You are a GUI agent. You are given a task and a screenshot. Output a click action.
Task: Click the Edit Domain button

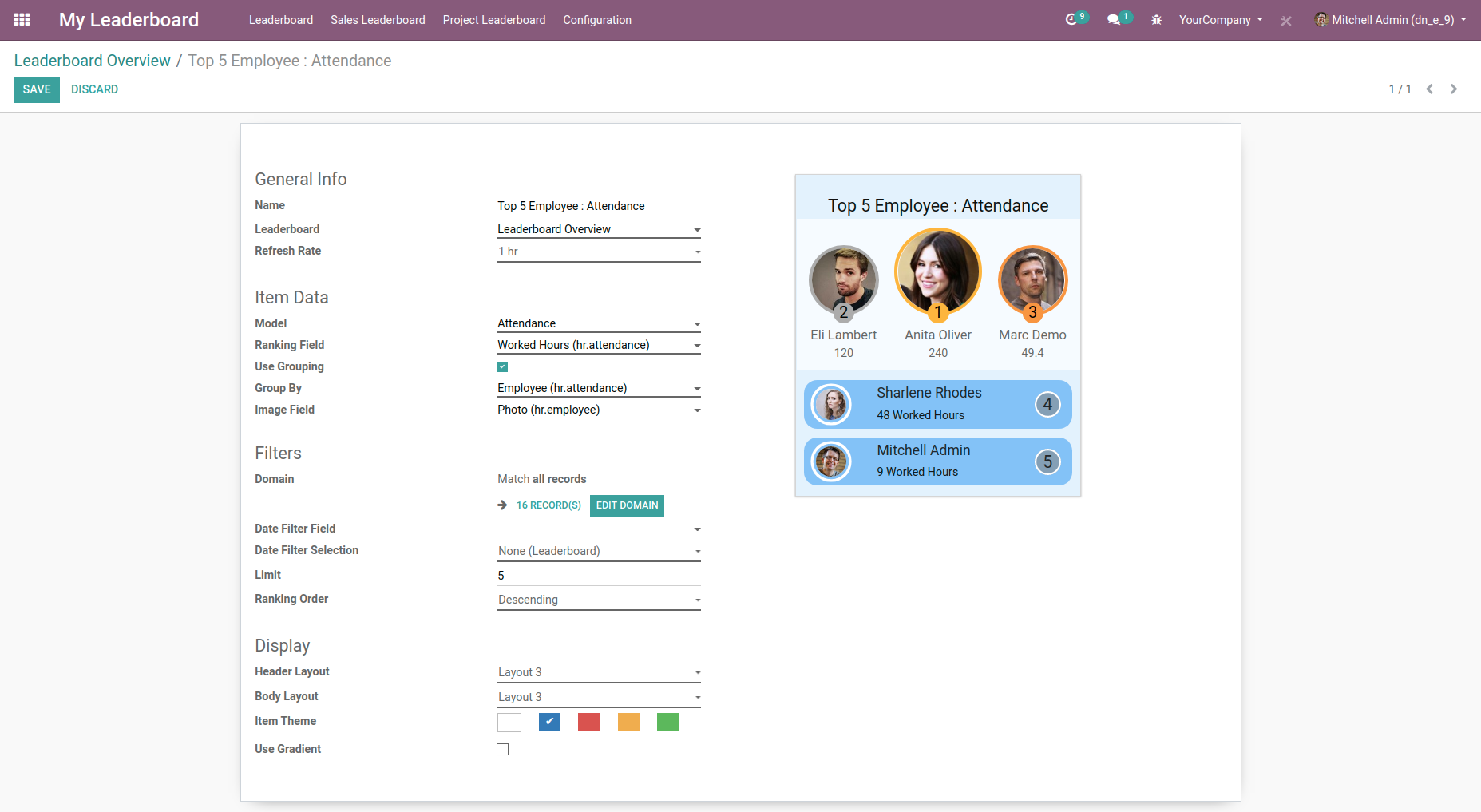[x=627, y=505]
